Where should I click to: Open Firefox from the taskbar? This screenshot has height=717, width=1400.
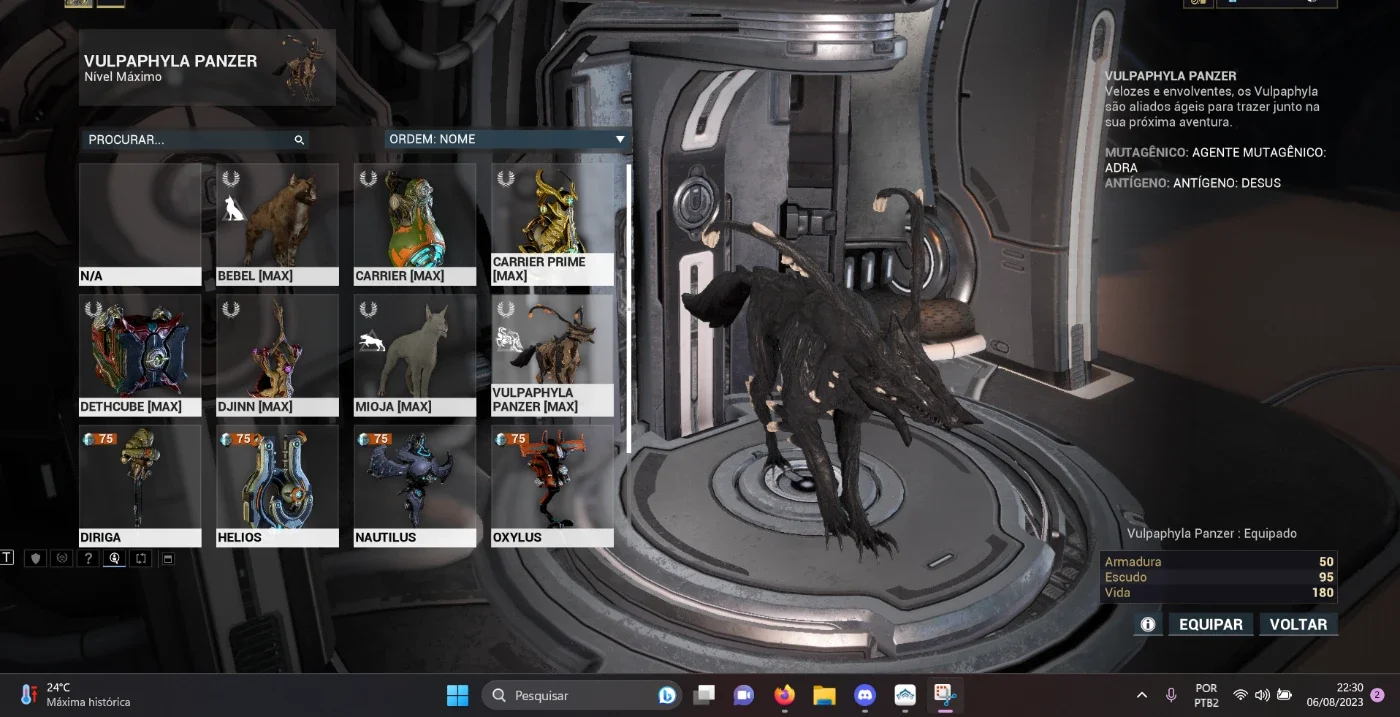784,694
